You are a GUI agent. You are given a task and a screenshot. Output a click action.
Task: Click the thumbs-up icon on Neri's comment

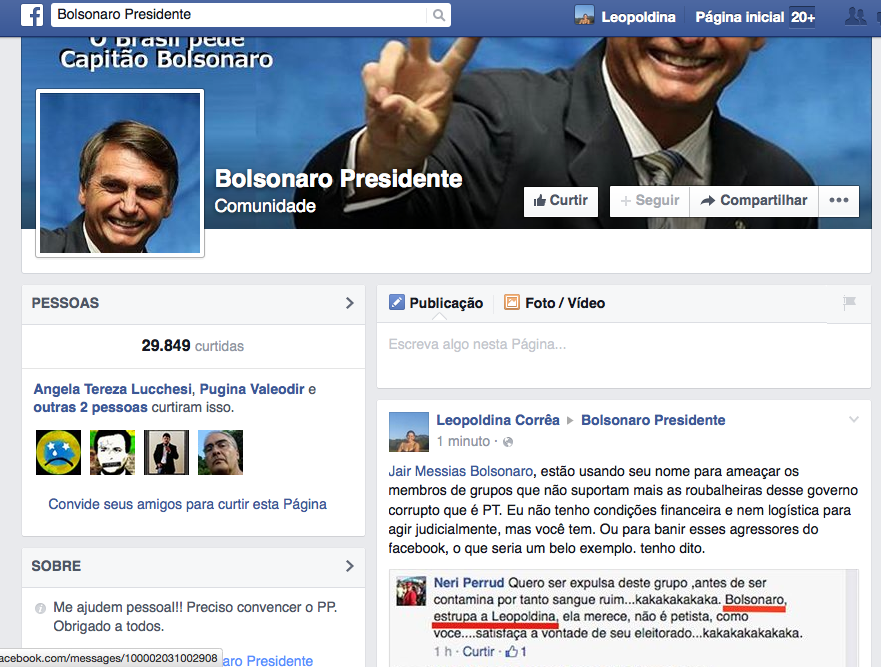click(511, 652)
